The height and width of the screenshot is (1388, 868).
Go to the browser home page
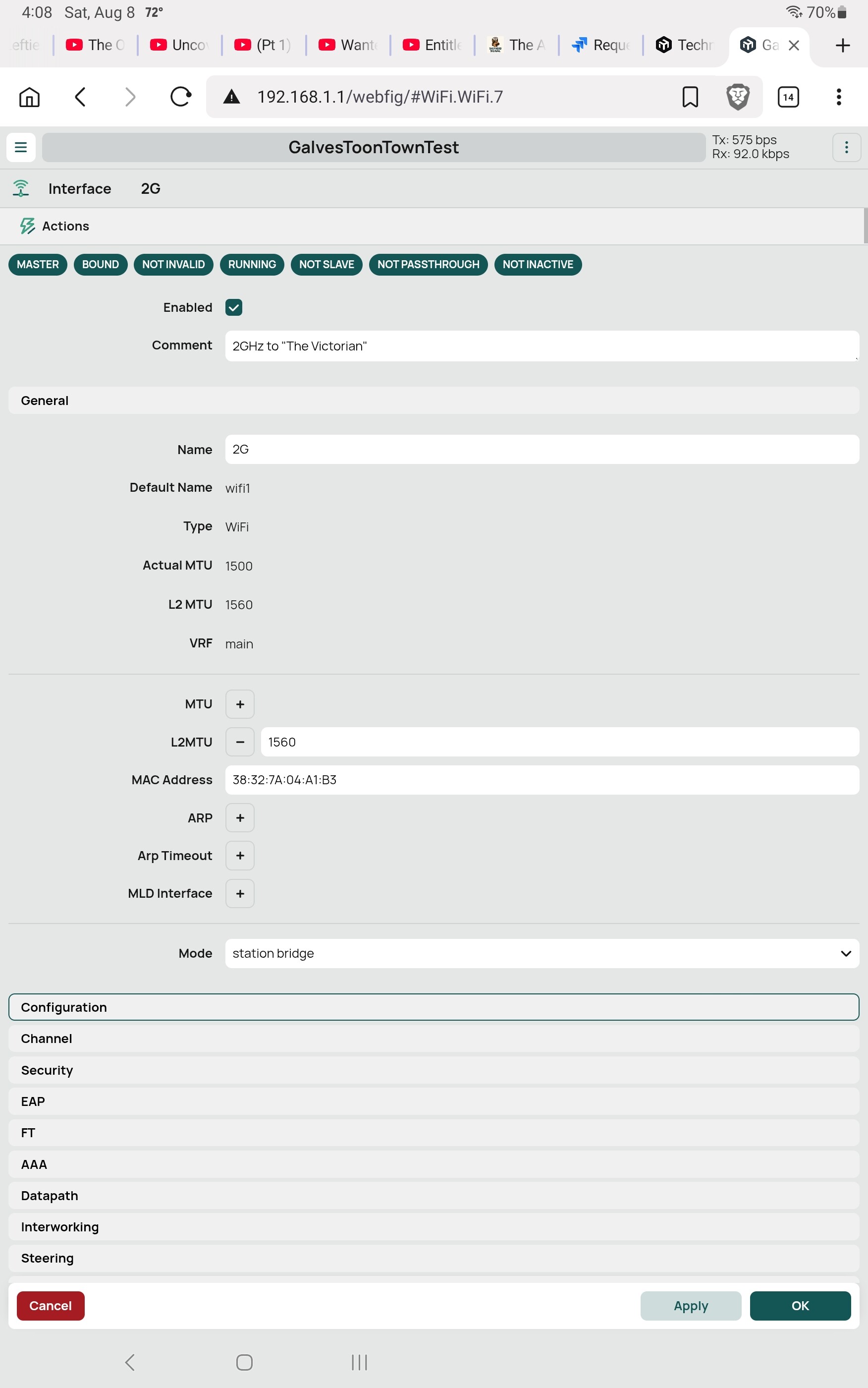coord(29,97)
